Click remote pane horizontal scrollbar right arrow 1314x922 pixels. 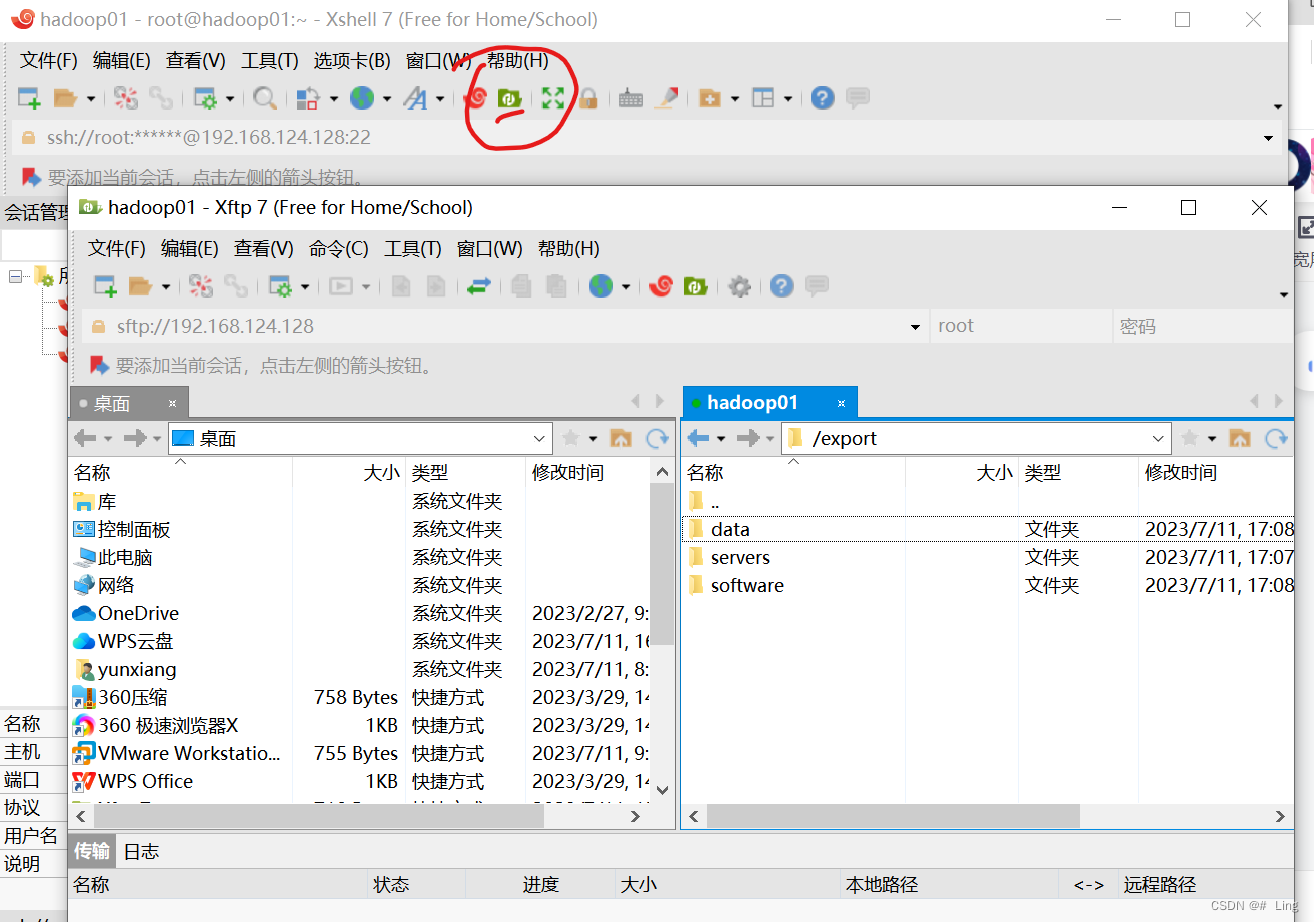(x=1281, y=817)
